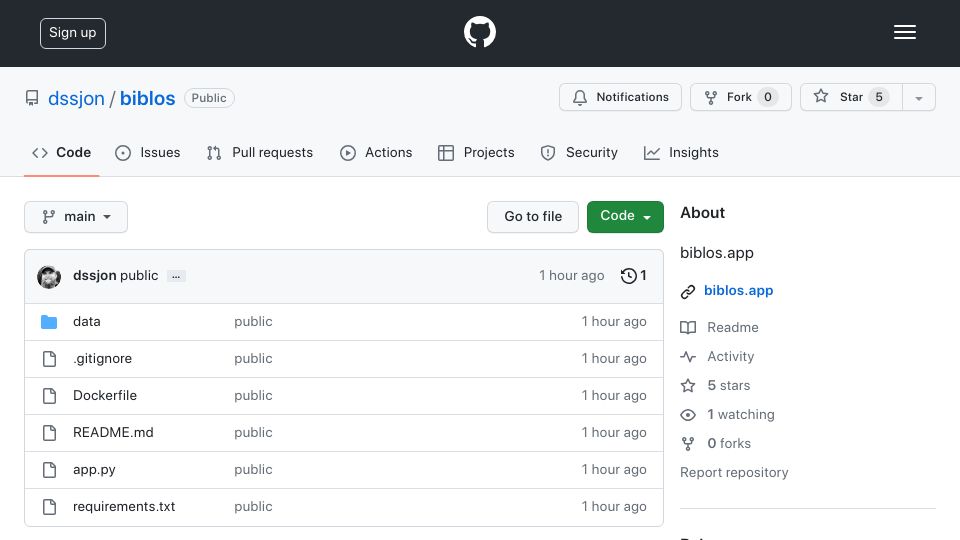The image size is (960, 540).
Task: Click the data folder icon
Action: [x=49, y=322]
